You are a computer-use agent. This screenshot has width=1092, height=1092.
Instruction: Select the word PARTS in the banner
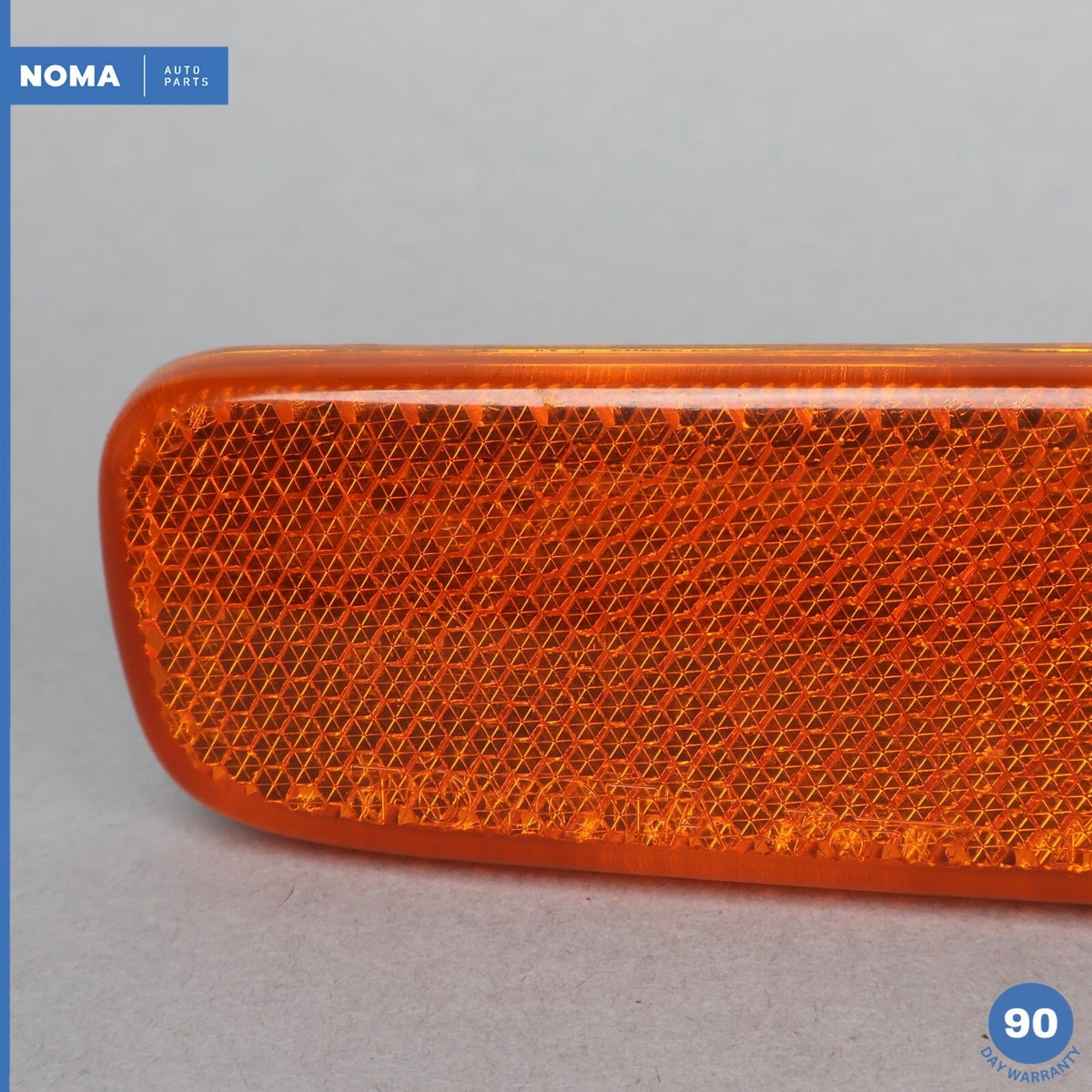[187, 82]
